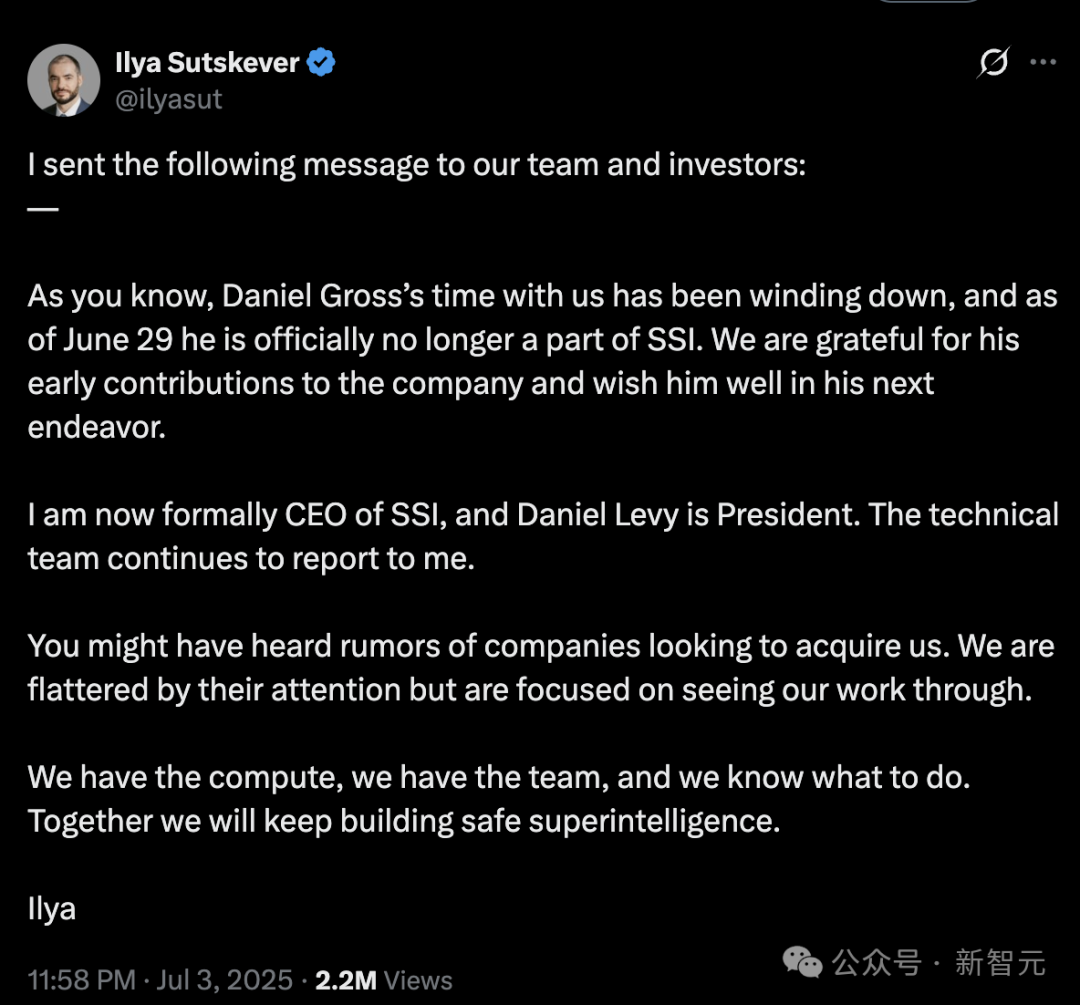Click the 11:58 PM timestamp
The width and height of the screenshot is (1080, 1005).
coord(82,980)
